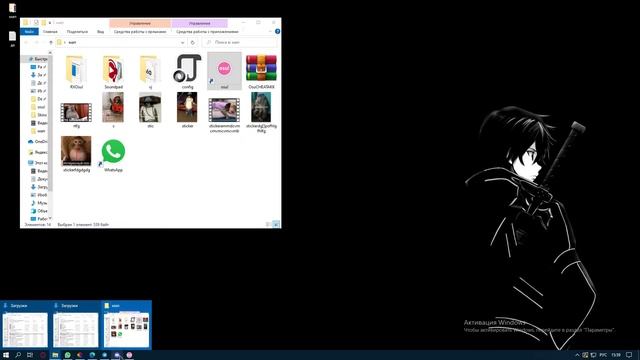Select the OsuCHEATAKK WinRAR archive

tap(261, 72)
